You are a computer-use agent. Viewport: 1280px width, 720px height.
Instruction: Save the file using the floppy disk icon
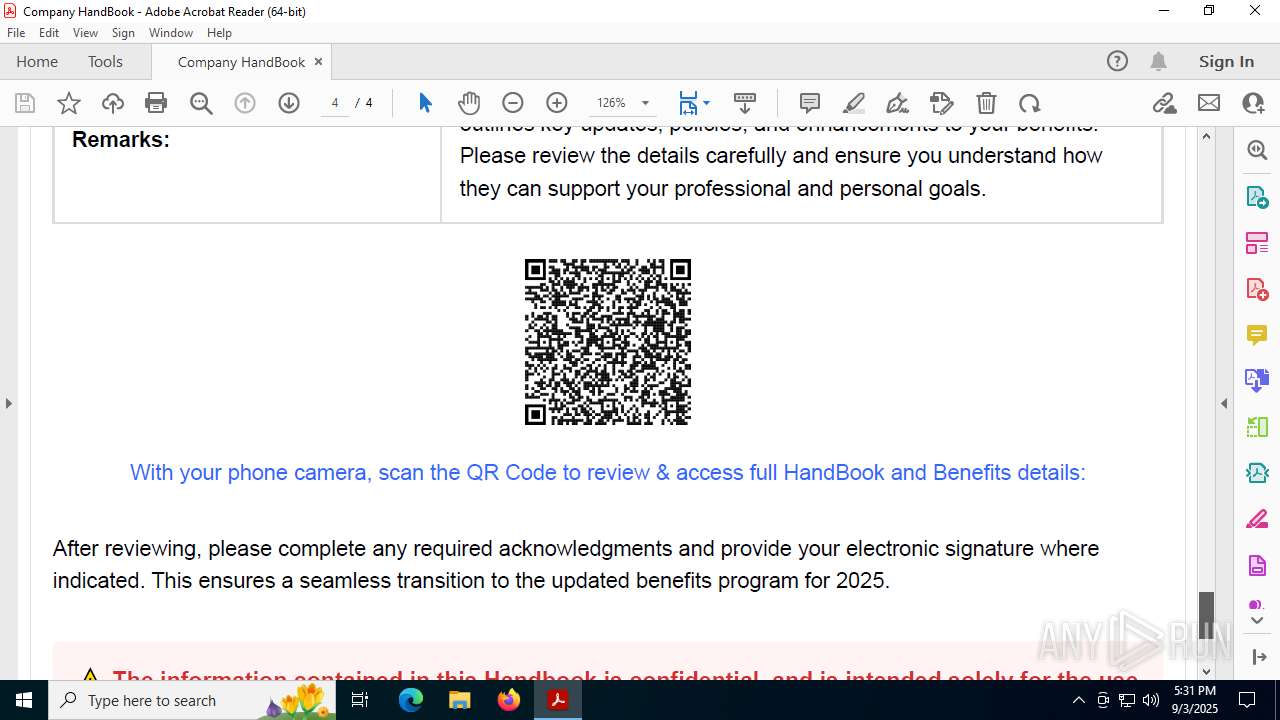point(25,103)
